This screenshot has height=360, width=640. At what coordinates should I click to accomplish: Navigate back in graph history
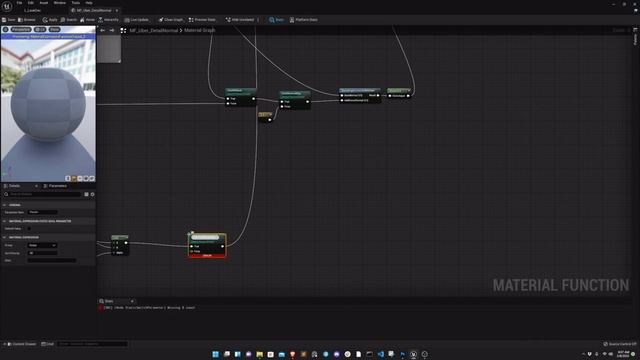[102, 30]
